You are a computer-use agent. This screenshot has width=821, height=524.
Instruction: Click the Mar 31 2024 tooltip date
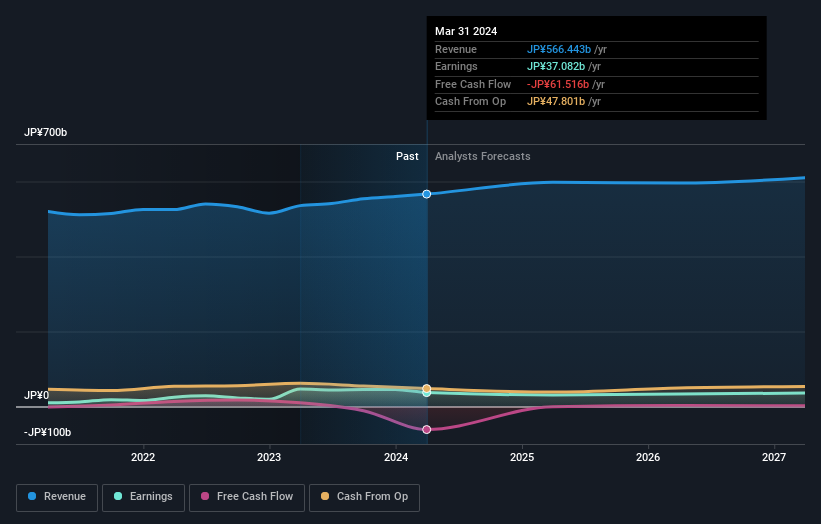pyautogui.click(x=466, y=31)
